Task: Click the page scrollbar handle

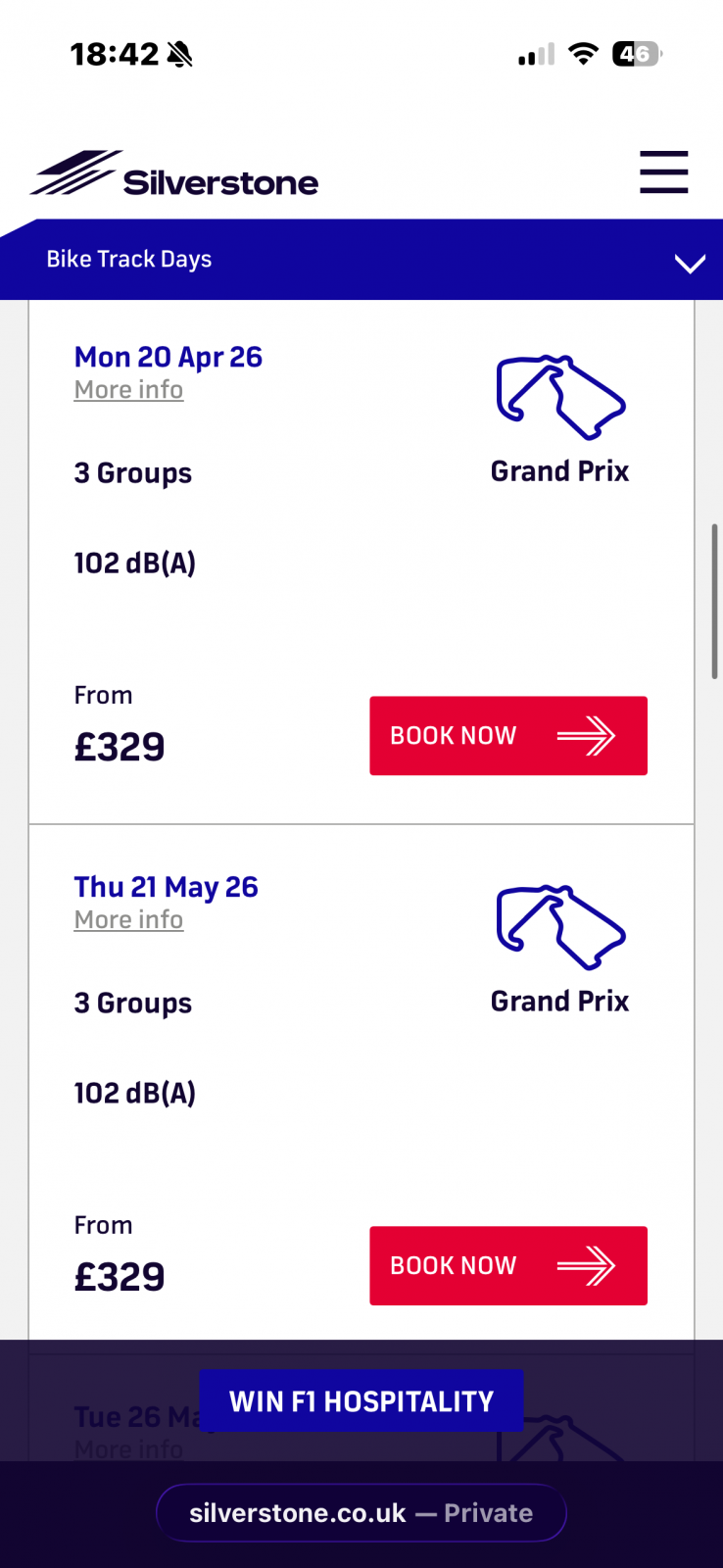Action: point(715,602)
